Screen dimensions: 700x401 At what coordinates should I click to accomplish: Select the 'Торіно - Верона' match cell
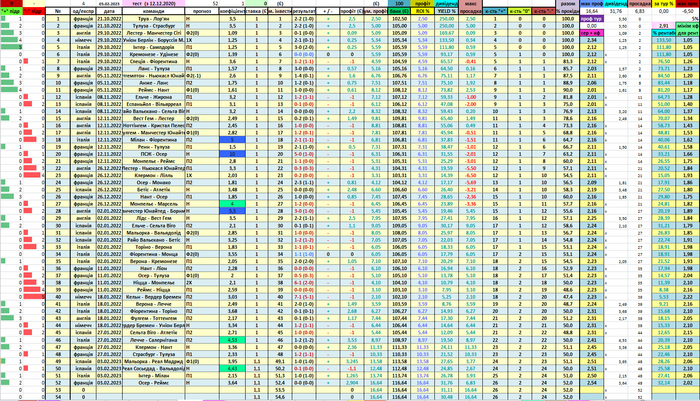(x=154, y=247)
